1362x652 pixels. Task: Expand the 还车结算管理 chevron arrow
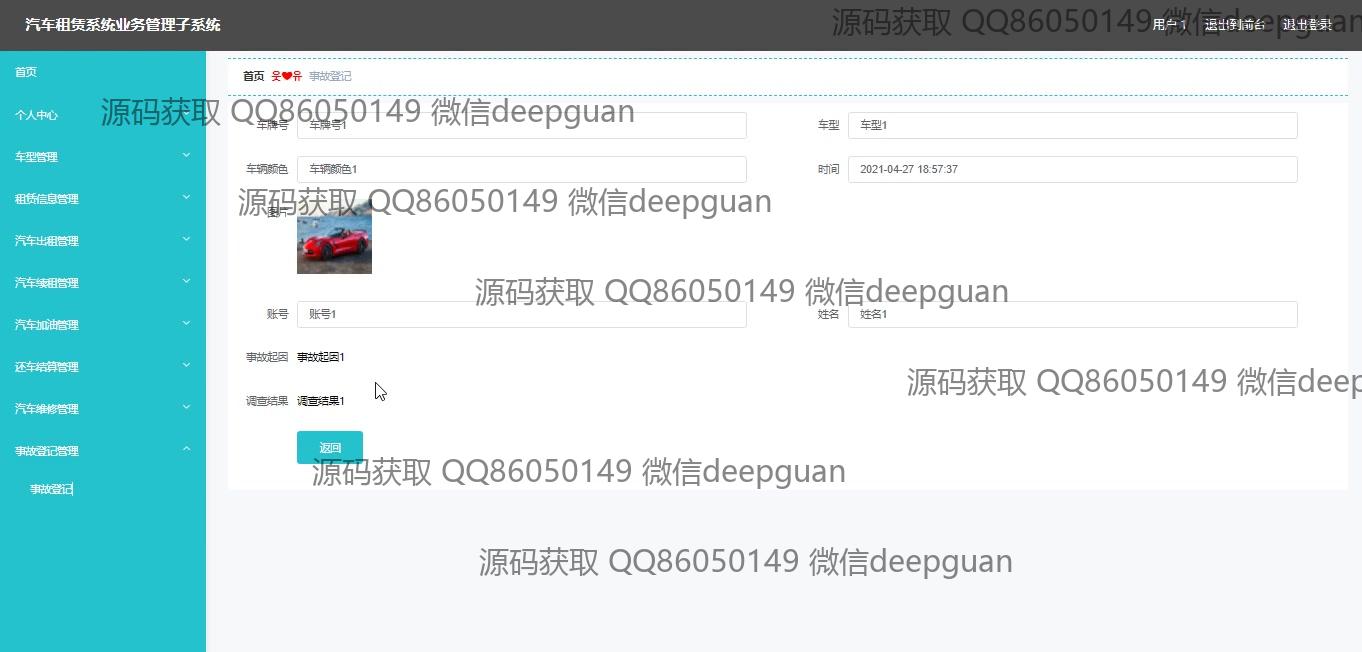(x=186, y=365)
